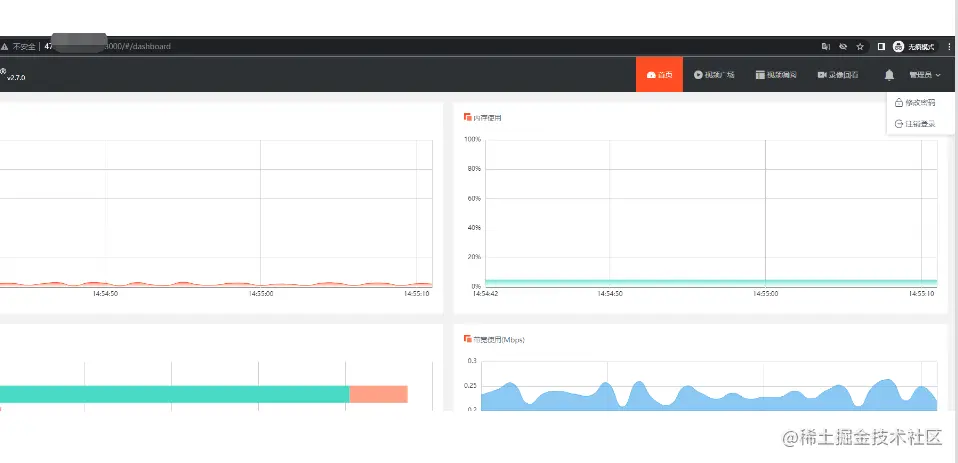Open the 视频调阅 menu item

776,75
